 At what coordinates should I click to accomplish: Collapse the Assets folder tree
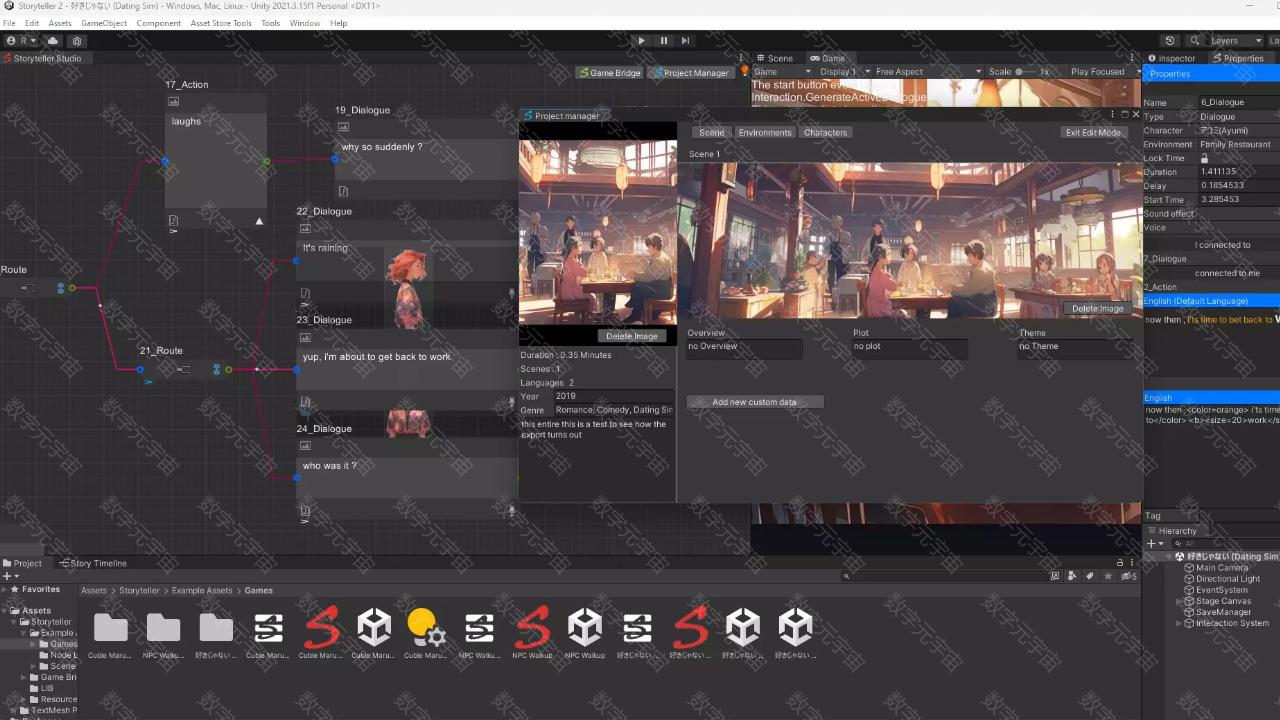coord(6,610)
